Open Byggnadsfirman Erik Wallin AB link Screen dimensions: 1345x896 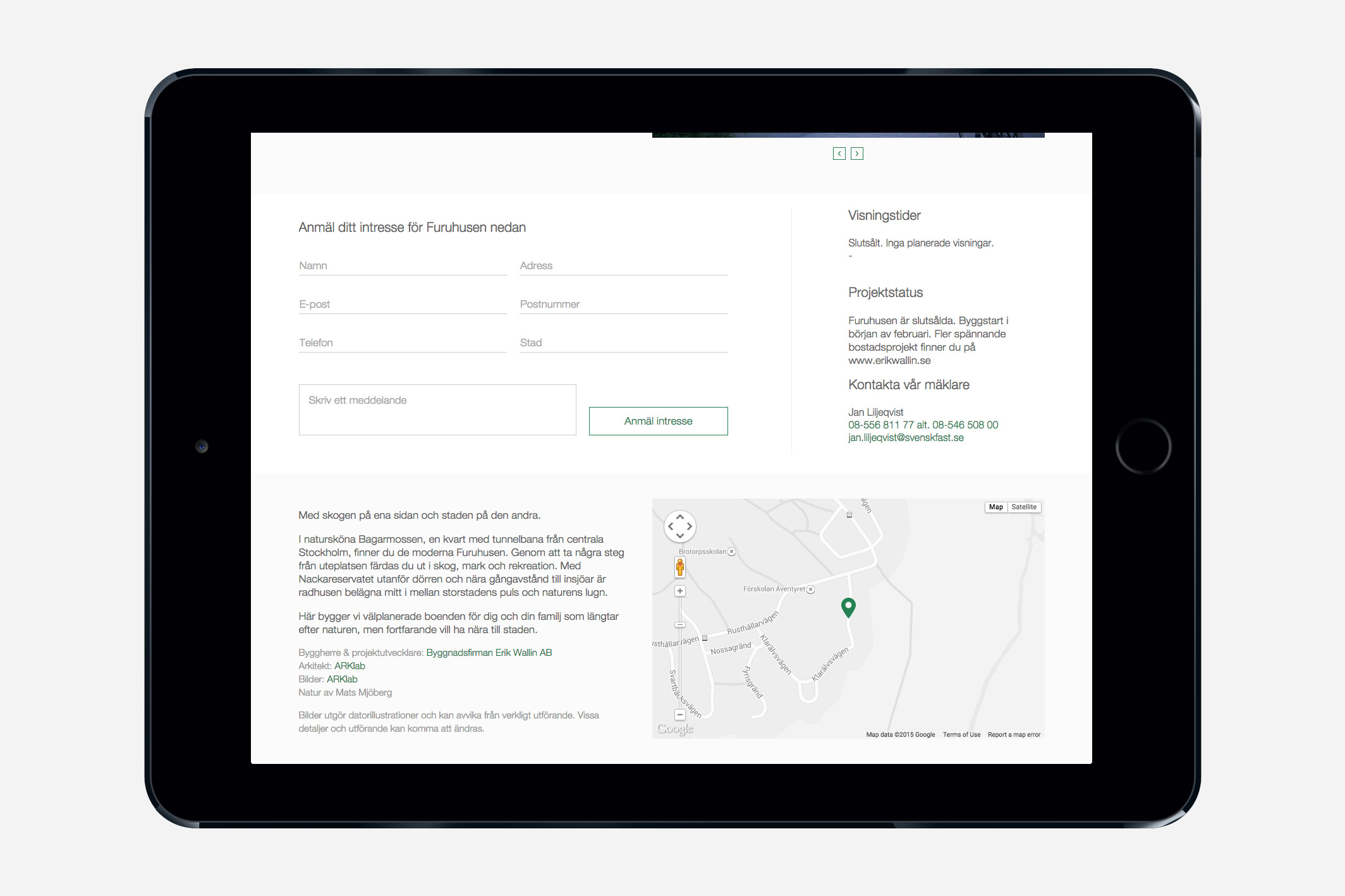(x=489, y=653)
